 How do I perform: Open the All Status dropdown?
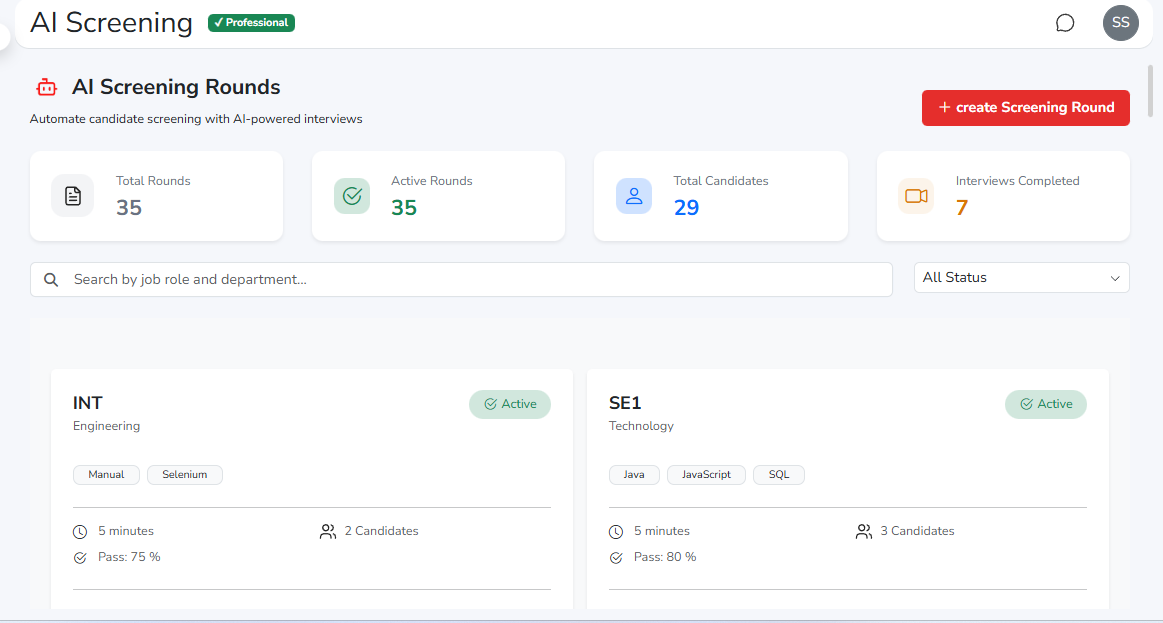1021,278
